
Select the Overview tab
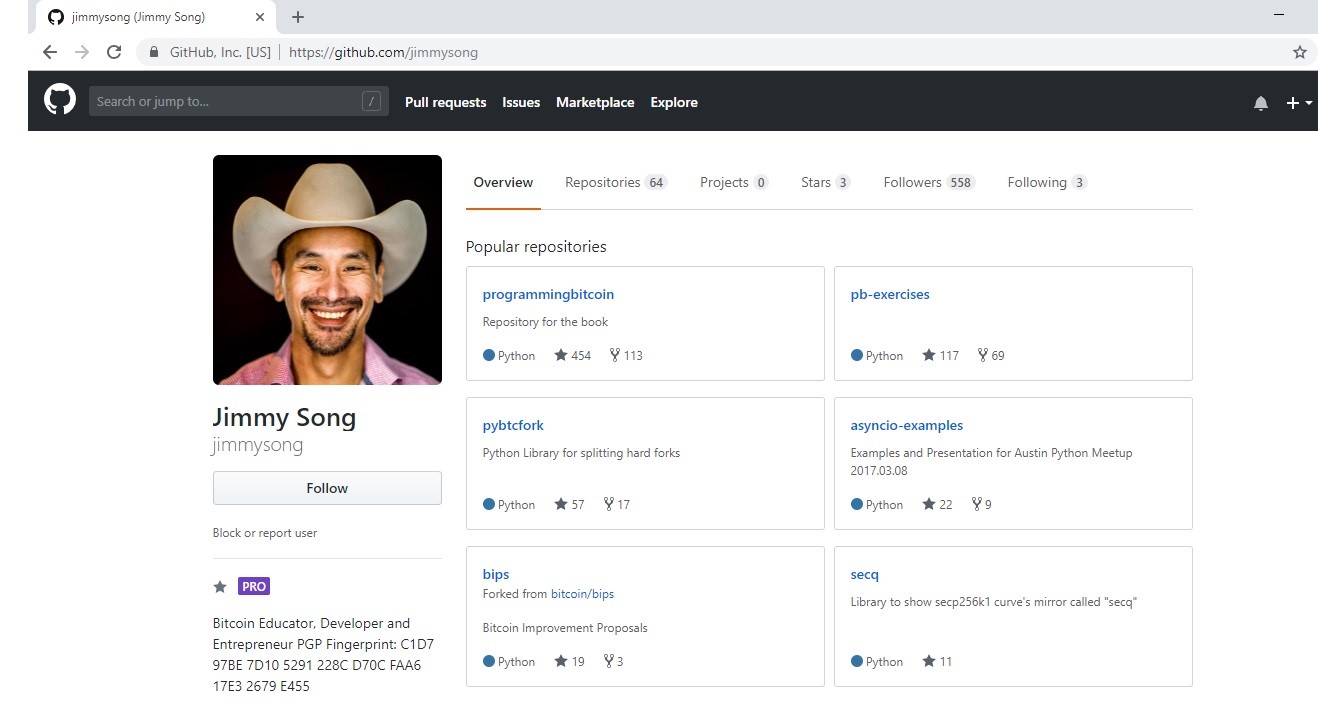tap(503, 182)
